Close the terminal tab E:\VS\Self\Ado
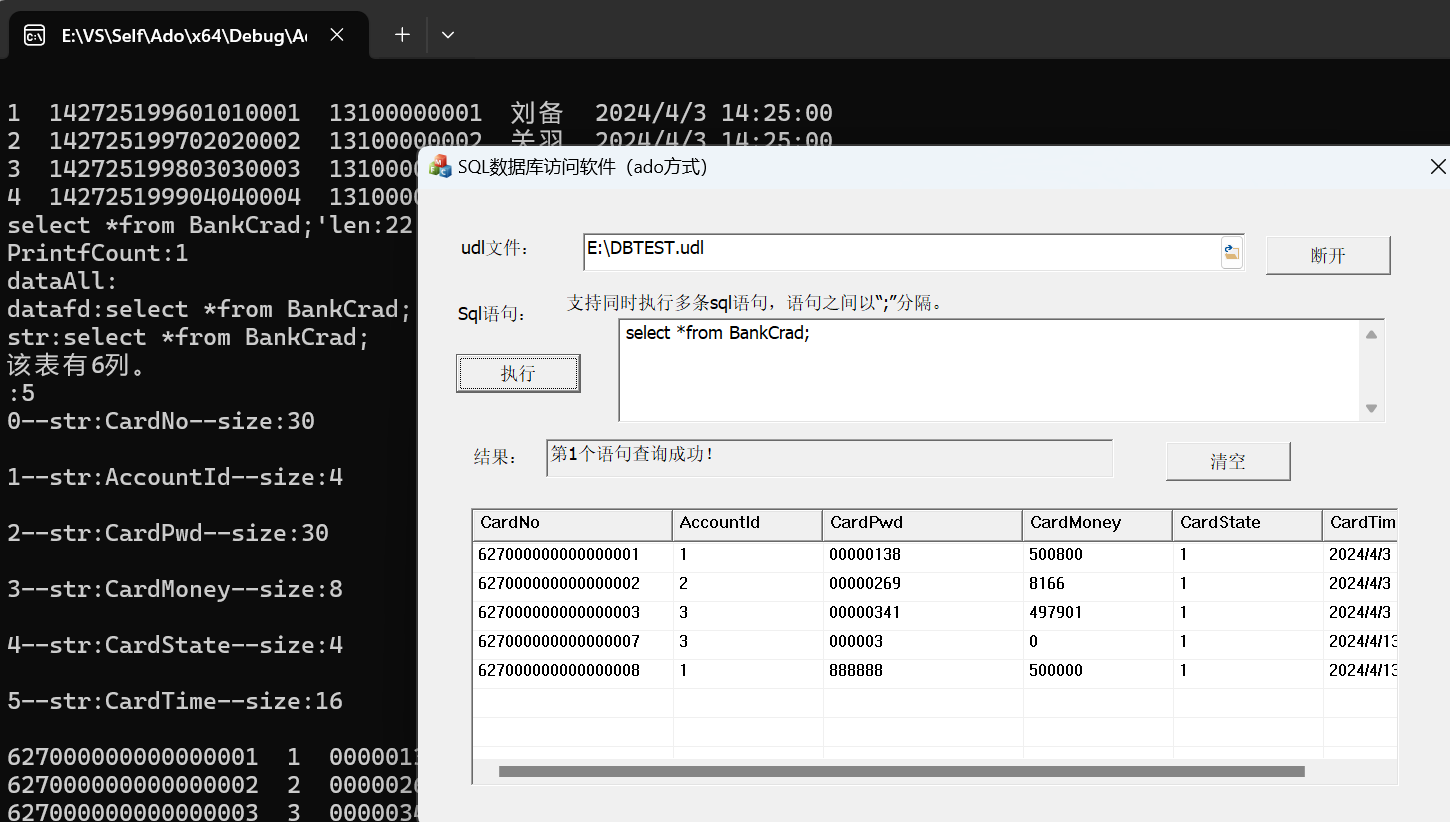Viewport: 1450px width, 822px height. 337,35
